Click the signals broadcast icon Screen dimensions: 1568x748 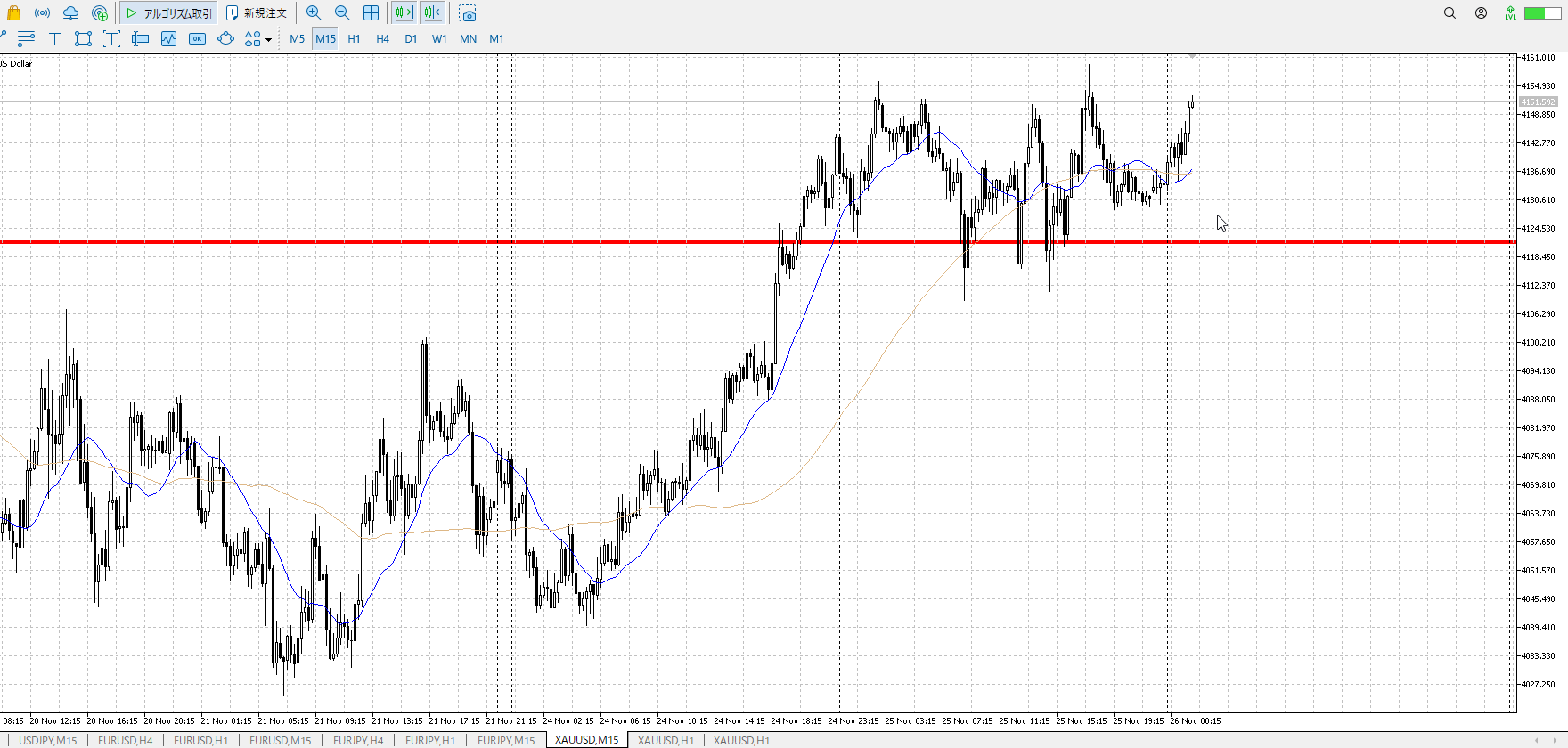tap(42, 13)
